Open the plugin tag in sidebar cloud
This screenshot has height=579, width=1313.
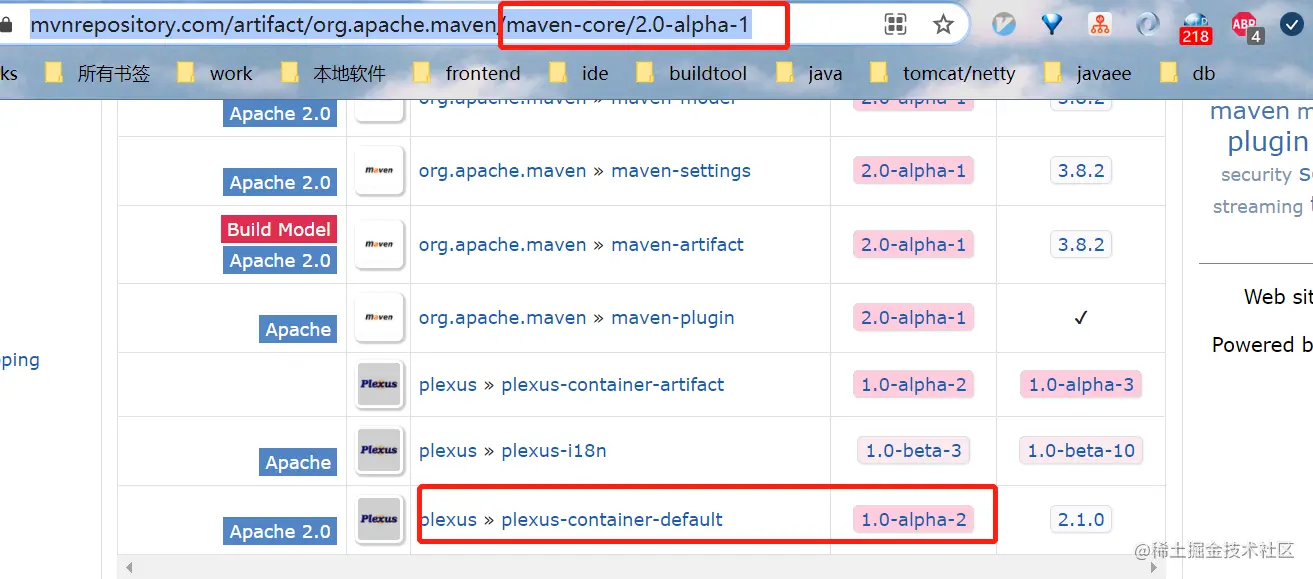point(1268,142)
